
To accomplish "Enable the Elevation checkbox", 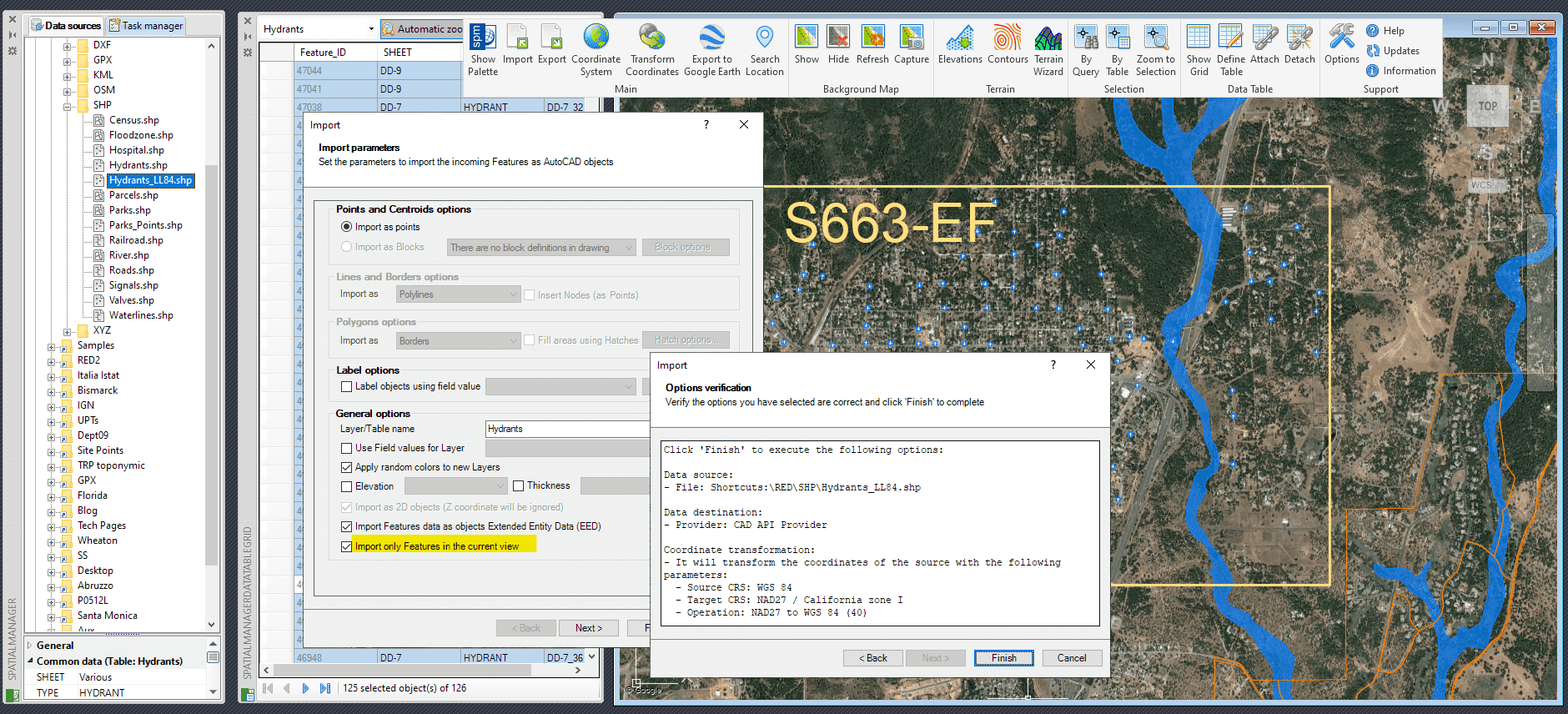I will [x=347, y=486].
